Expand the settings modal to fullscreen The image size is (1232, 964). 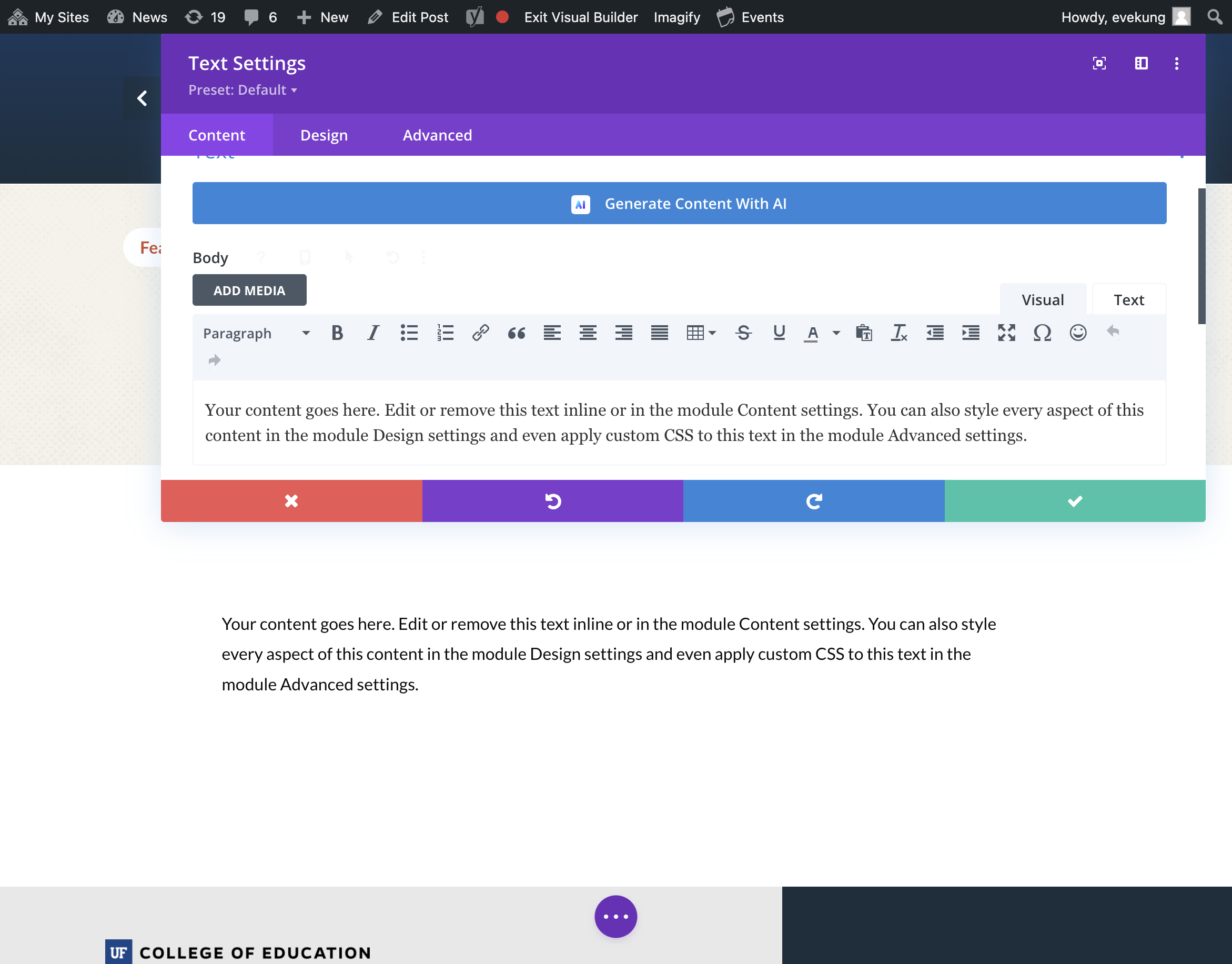pos(1099,63)
